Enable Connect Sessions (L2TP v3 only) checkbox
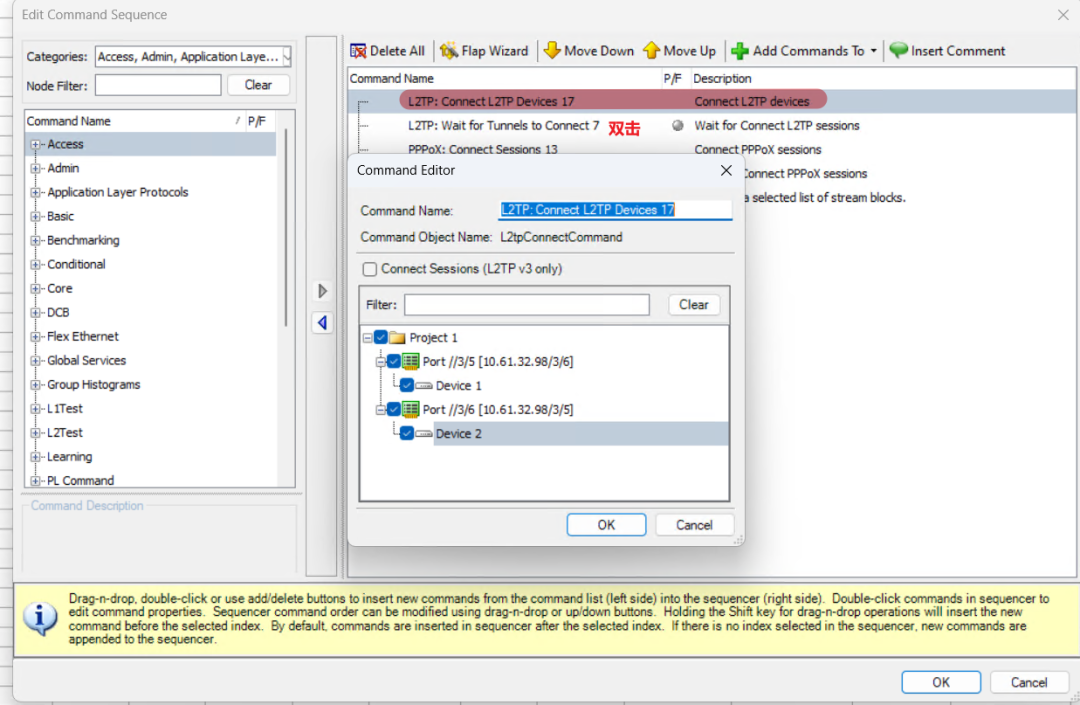Viewport: 1080px width, 705px height. point(370,269)
